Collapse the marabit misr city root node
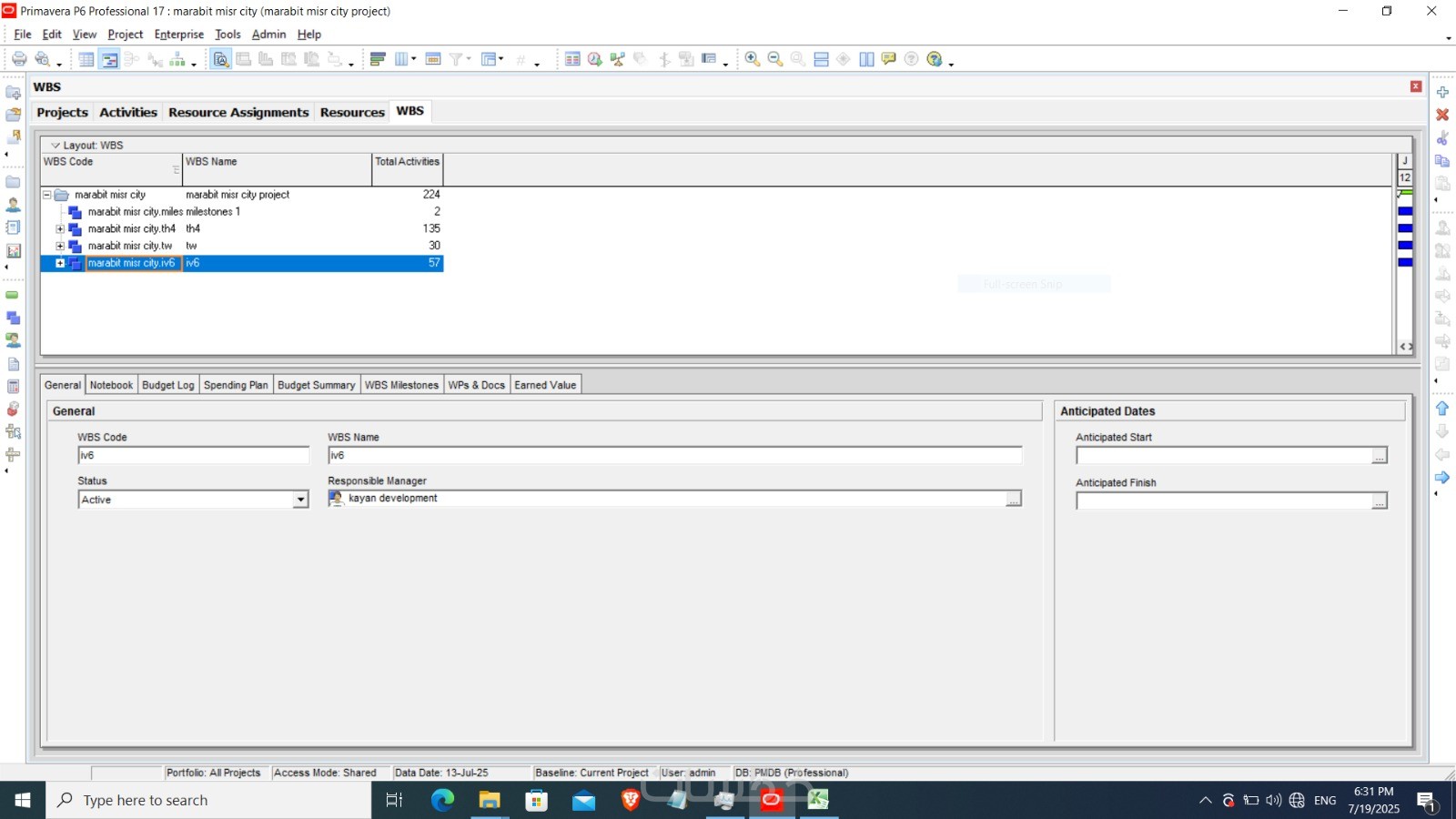1456x819 pixels. pyautogui.click(x=47, y=195)
